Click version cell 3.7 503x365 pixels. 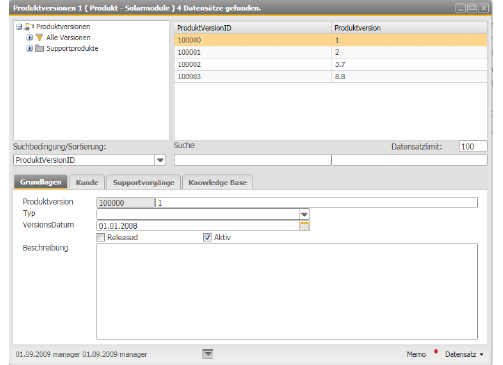pos(409,64)
